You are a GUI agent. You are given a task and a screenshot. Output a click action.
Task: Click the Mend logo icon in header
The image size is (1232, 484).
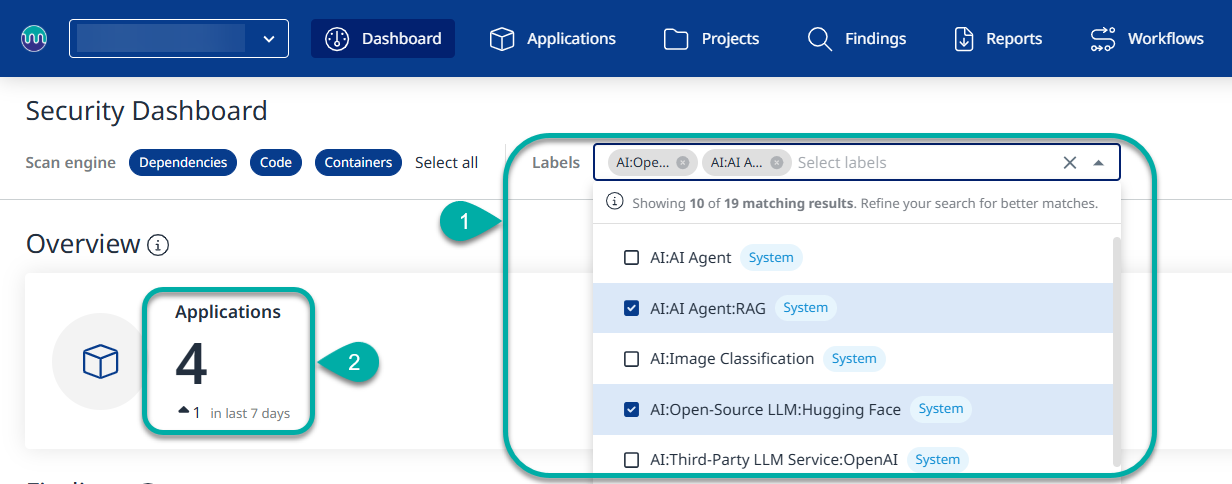34,39
